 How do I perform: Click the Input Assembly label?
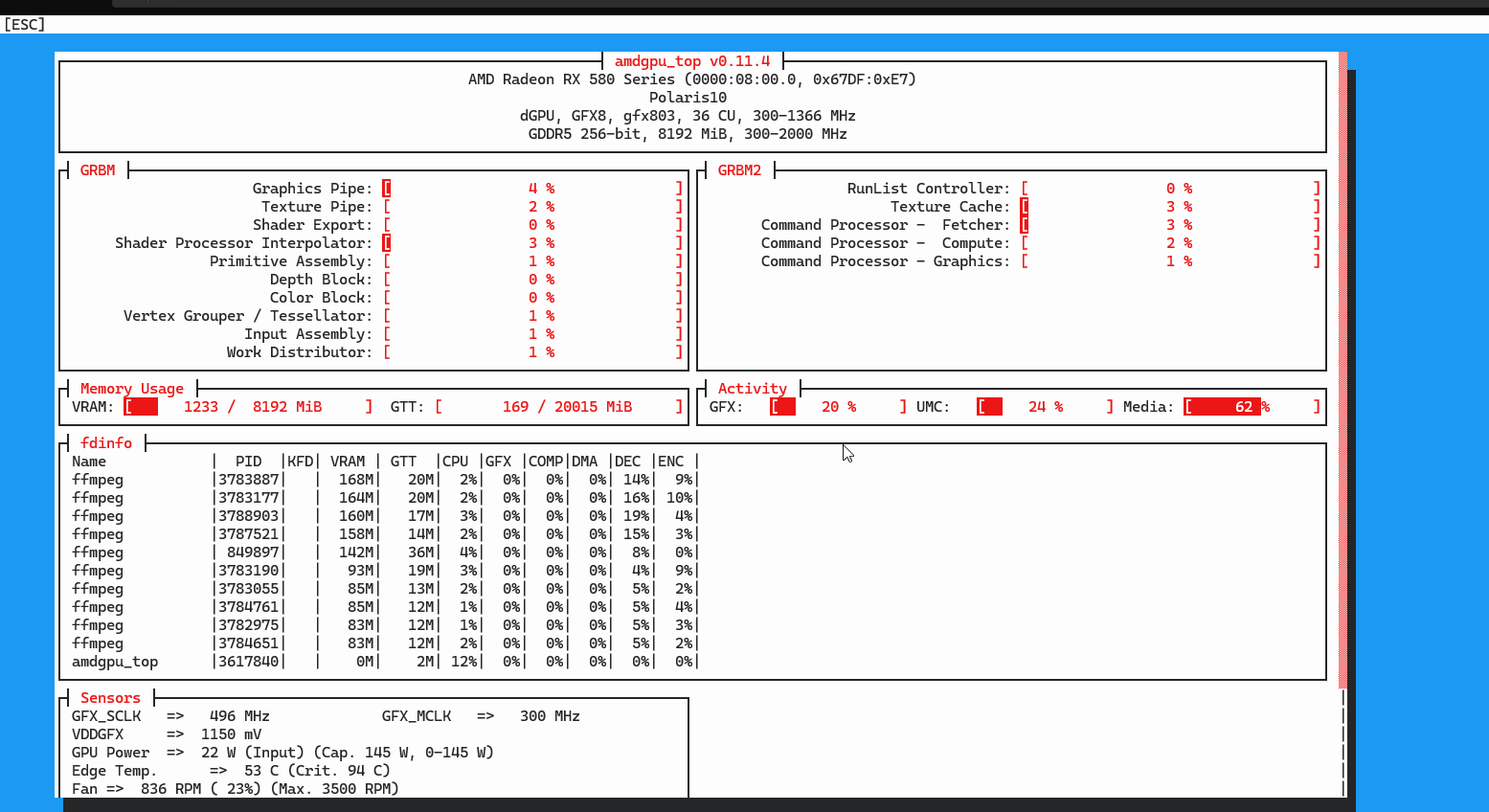[308, 334]
